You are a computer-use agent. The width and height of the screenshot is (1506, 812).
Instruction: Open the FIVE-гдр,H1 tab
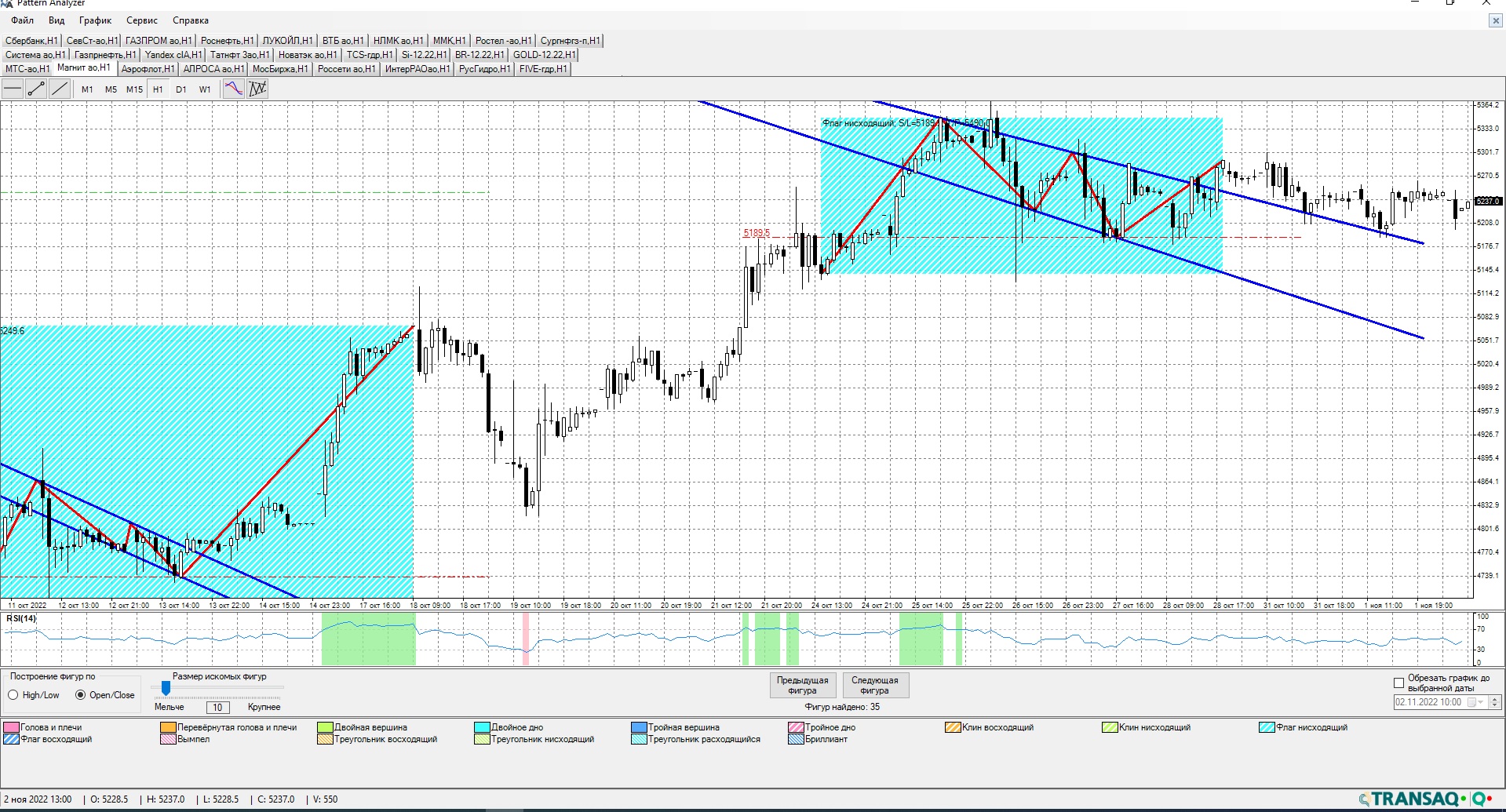point(543,69)
